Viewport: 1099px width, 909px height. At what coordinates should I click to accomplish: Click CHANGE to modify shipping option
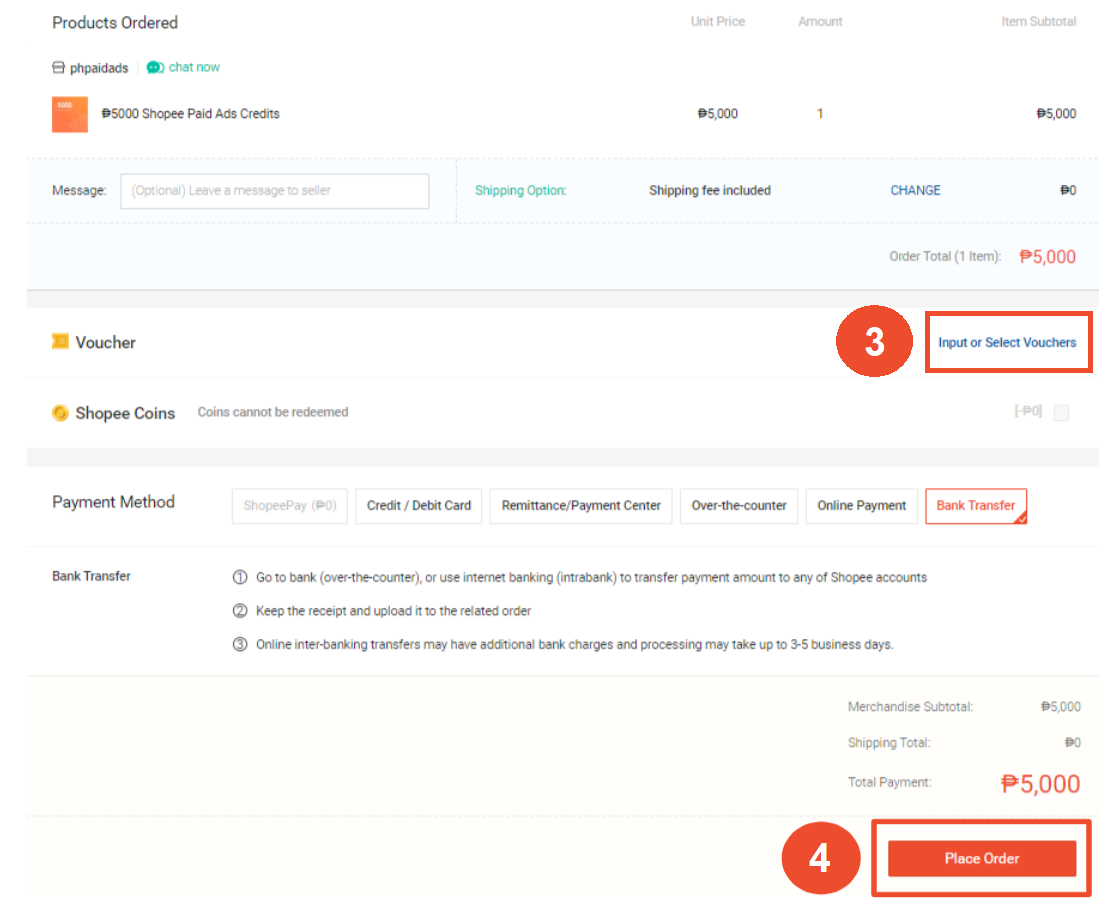pyautogui.click(x=915, y=191)
